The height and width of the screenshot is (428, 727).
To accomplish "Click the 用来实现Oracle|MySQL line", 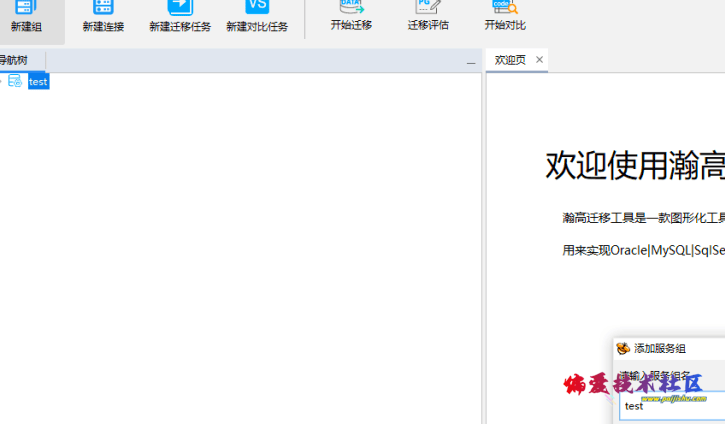I will click(x=644, y=250).
